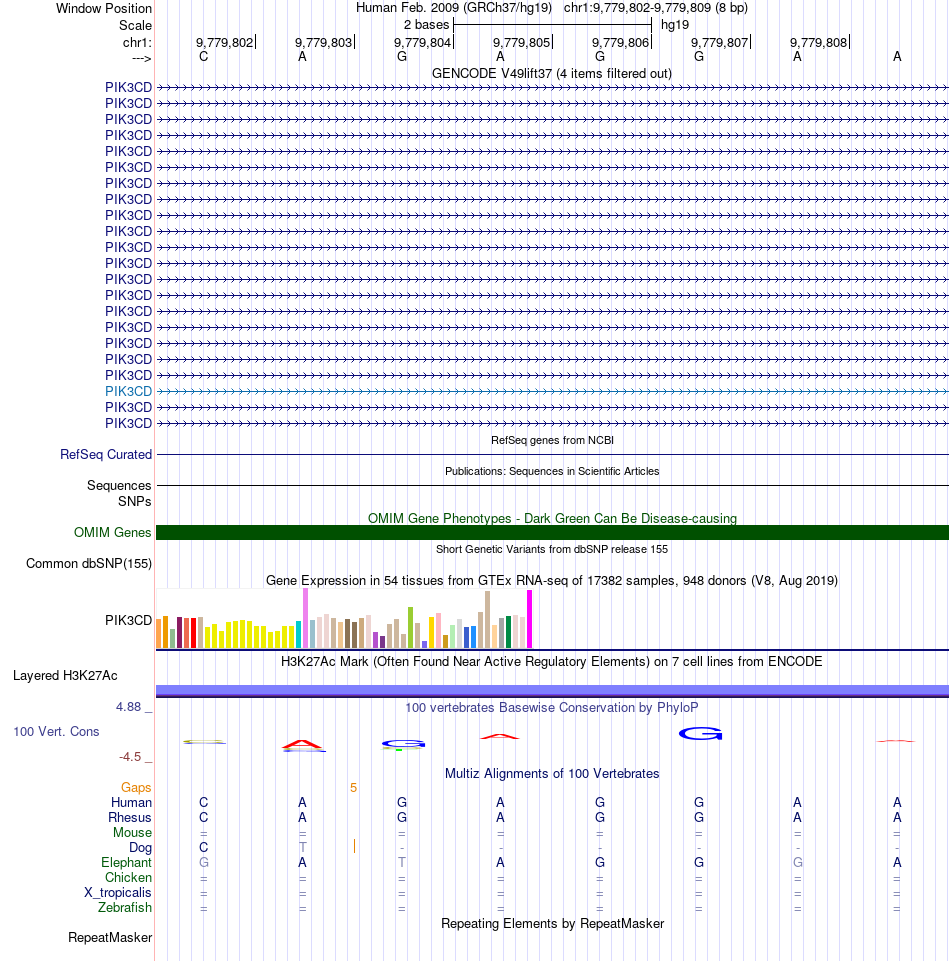The image size is (950, 961).
Task: Click the dark green OMIM Genes bar
Action: pos(552,533)
